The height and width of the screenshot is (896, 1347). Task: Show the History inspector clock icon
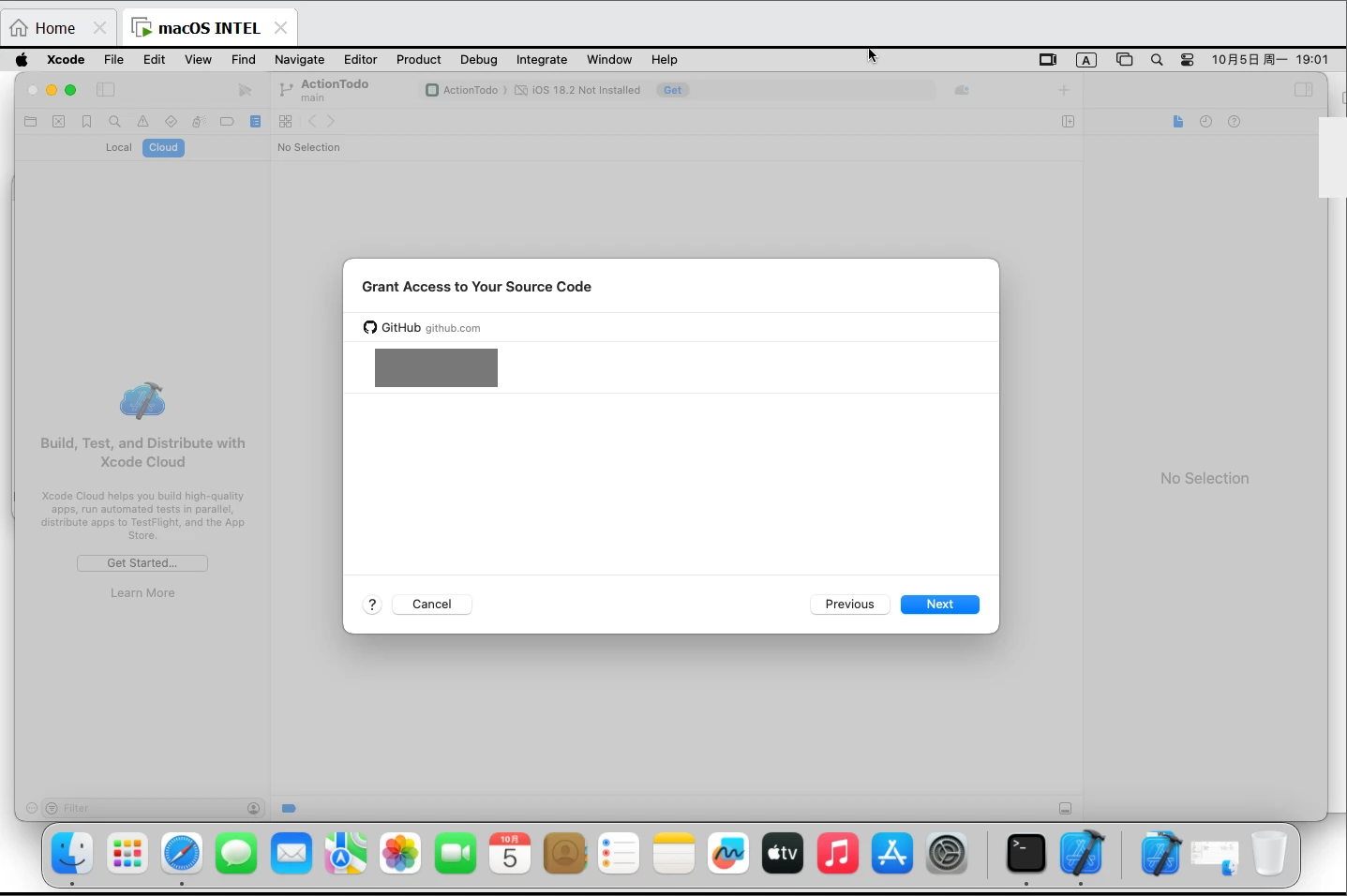(x=1207, y=122)
